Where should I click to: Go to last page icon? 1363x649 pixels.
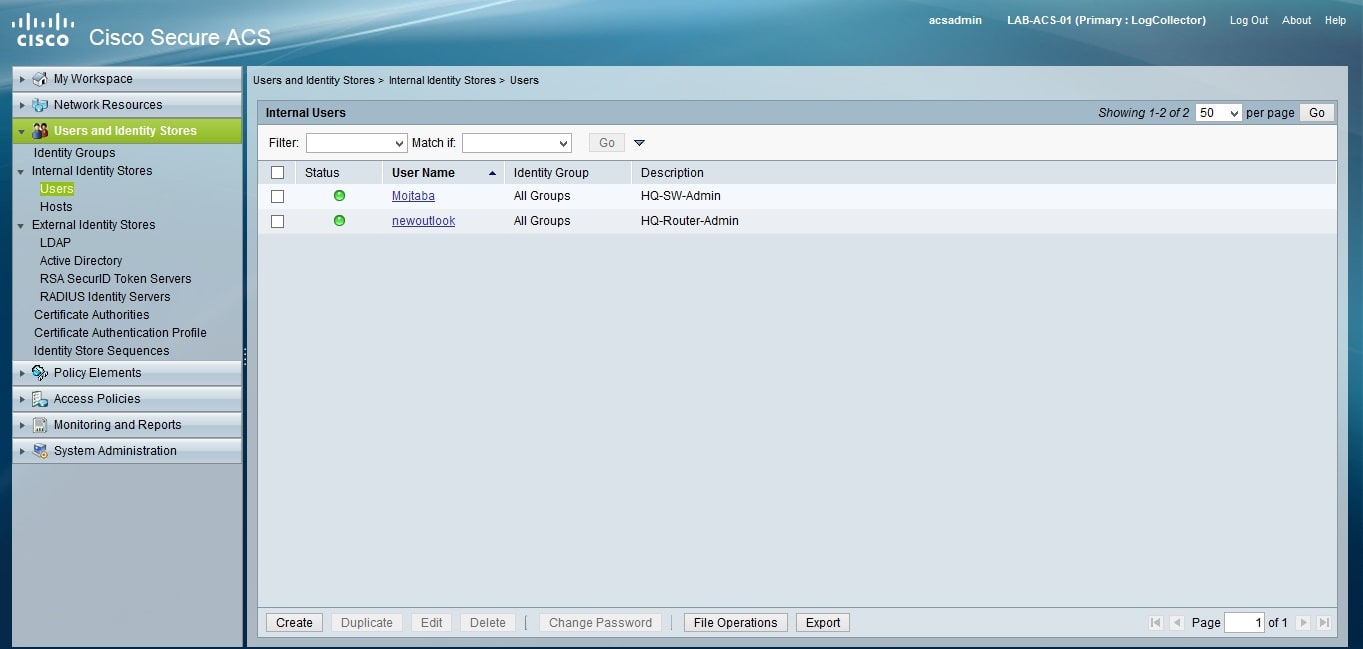1324,622
